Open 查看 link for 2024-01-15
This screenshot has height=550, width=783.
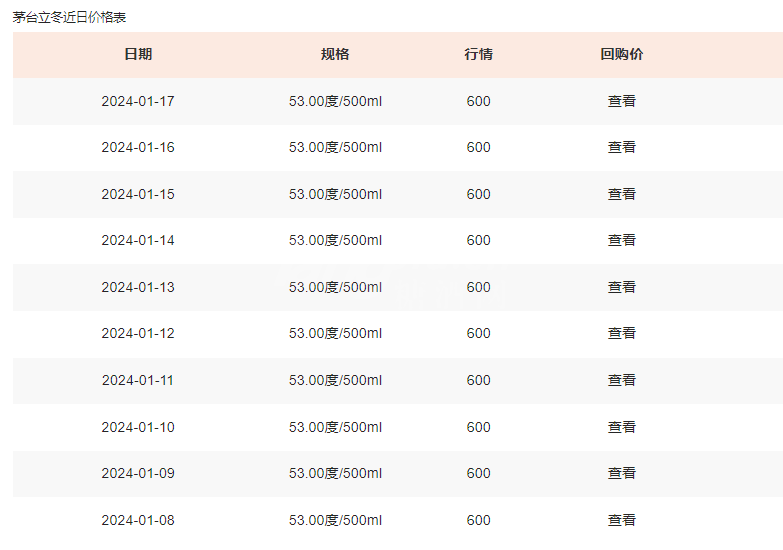(621, 194)
